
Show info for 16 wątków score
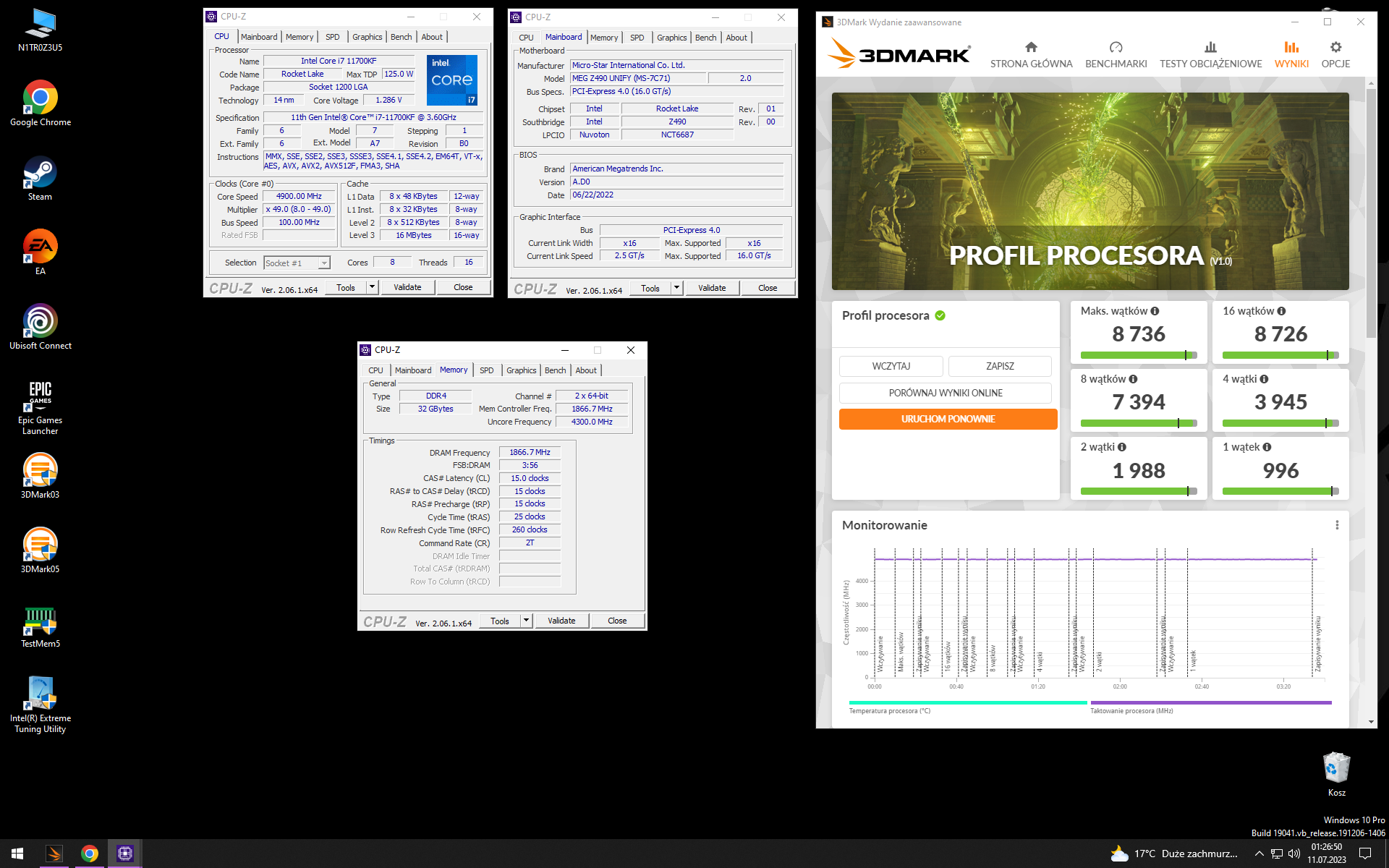1281,311
